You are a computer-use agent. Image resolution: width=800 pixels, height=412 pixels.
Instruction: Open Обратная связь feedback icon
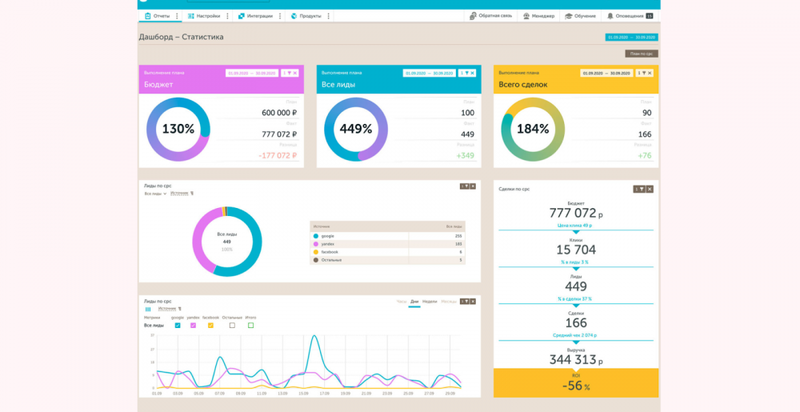[x=473, y=16]
